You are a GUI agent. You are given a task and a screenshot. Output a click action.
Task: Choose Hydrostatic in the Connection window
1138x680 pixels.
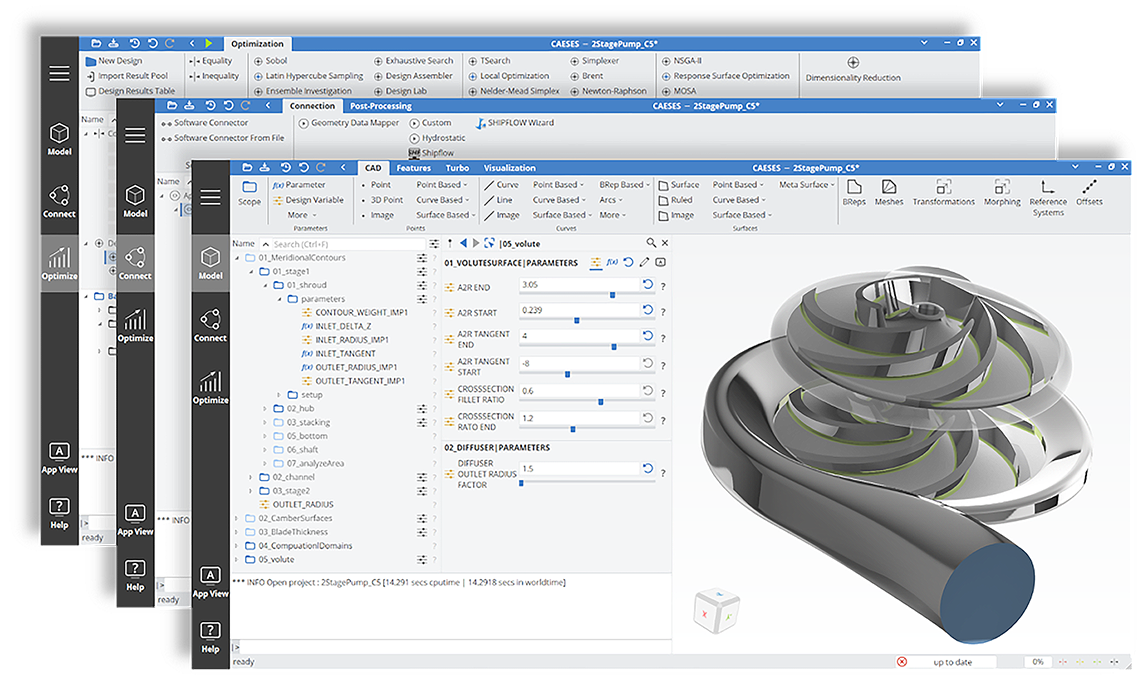click(438, 138)
